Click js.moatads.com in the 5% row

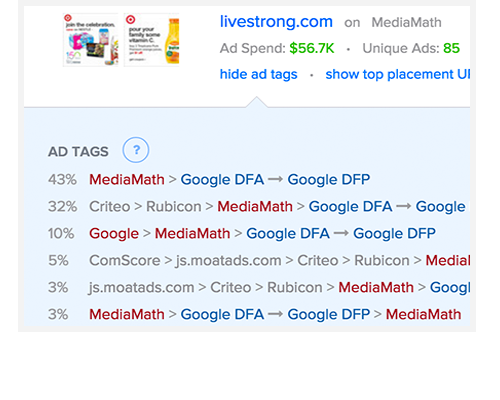tap(229, 261)
